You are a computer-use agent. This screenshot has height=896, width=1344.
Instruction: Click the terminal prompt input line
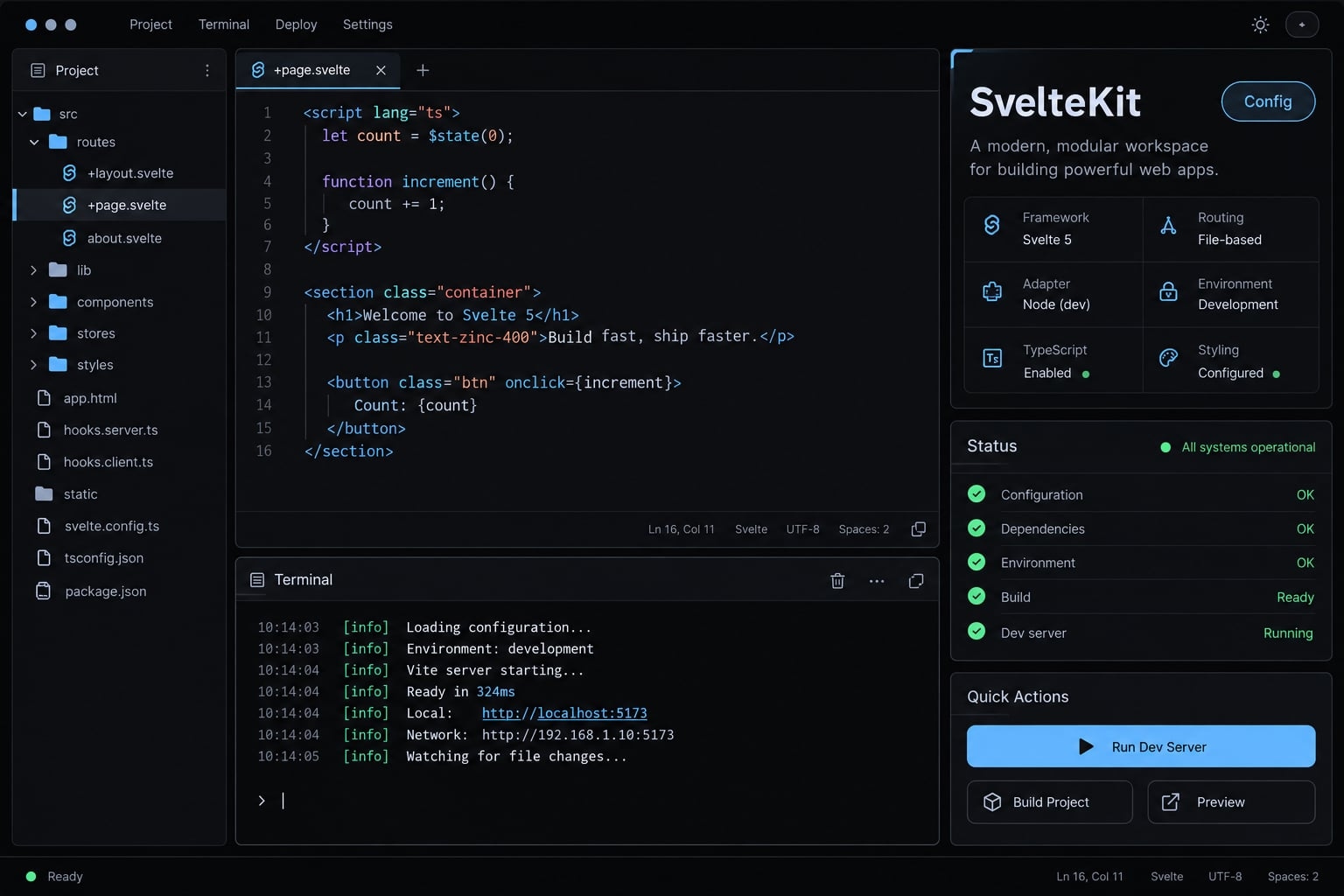587,801
